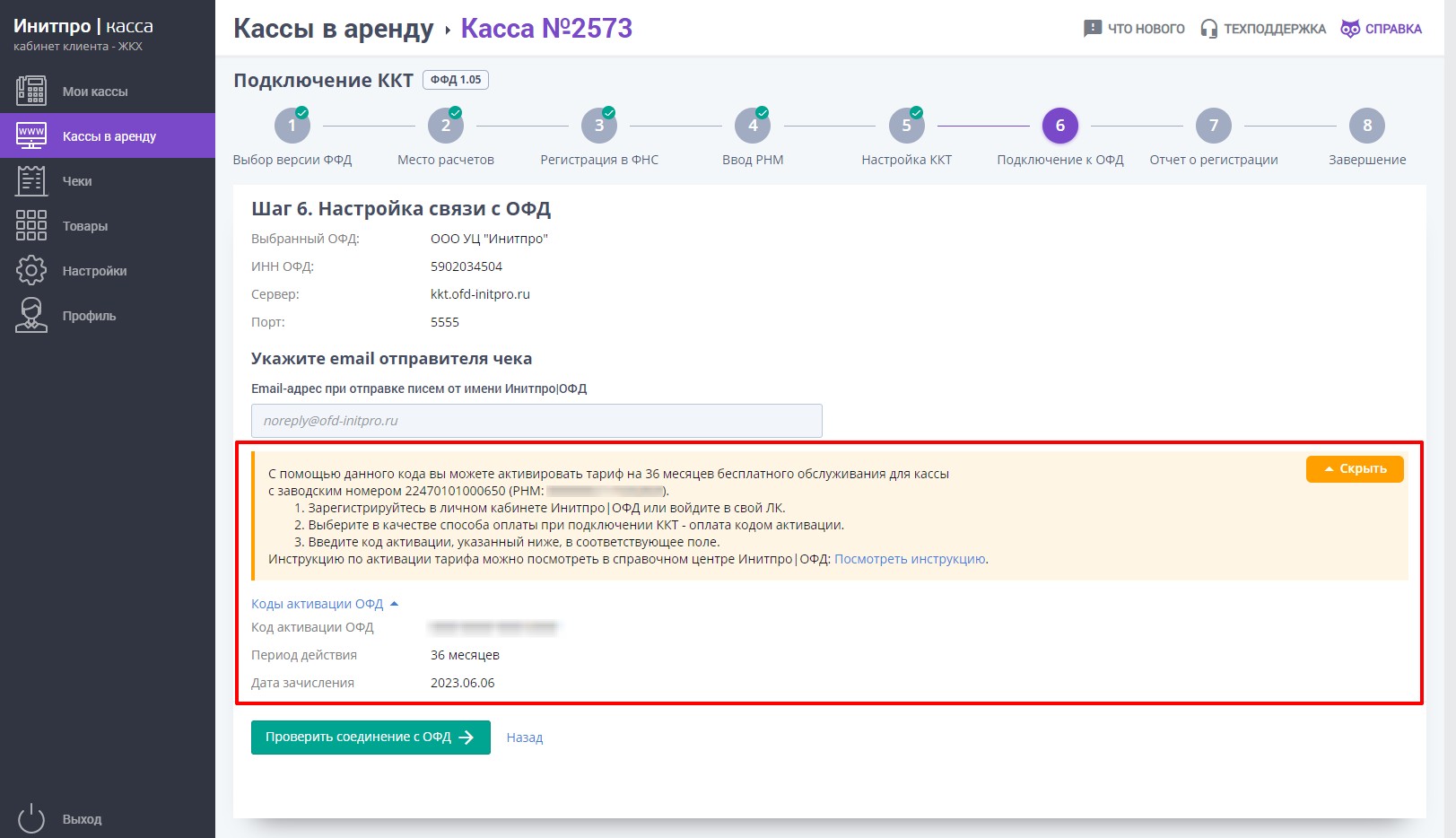This screenshot has height=838, width=1456.
Task: Click Кассы в аренду breadcrumb
Action: tap(334, 29)
